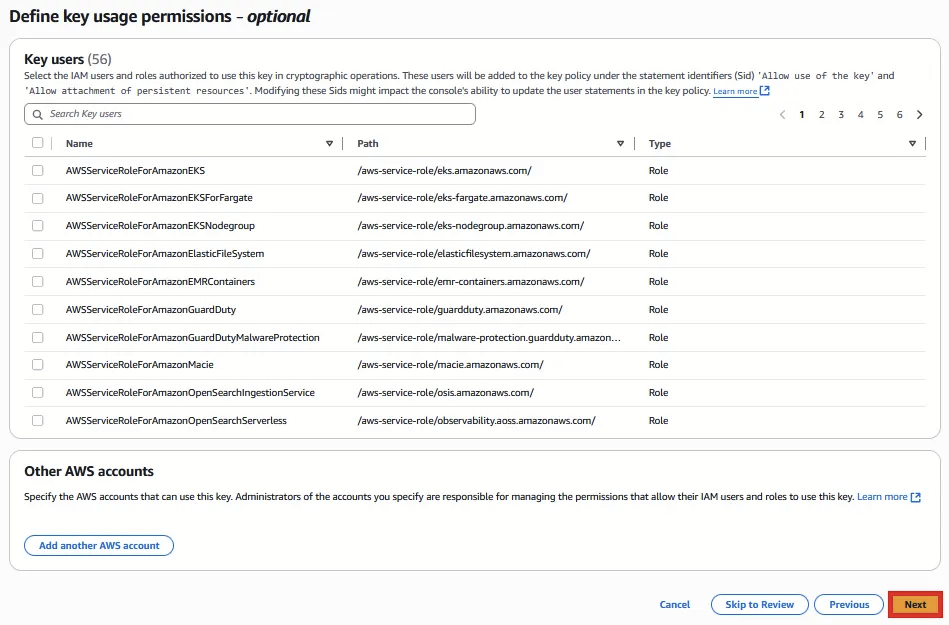Image resolution: width=949 pixels, height=625 pixels.
Task: Tick the AWSServiceRoleForAmazonGuardDuty checkbox
Action: [38, 310]
